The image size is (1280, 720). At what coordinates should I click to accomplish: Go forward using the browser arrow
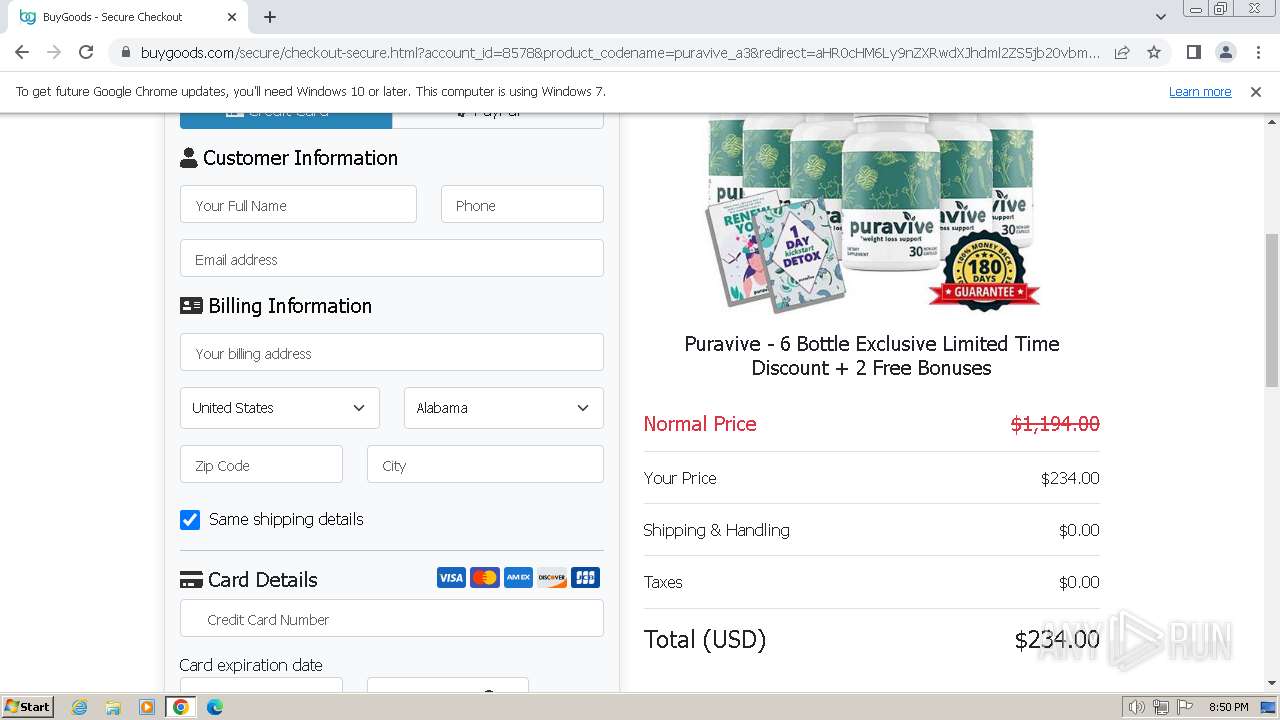[54, 52]
